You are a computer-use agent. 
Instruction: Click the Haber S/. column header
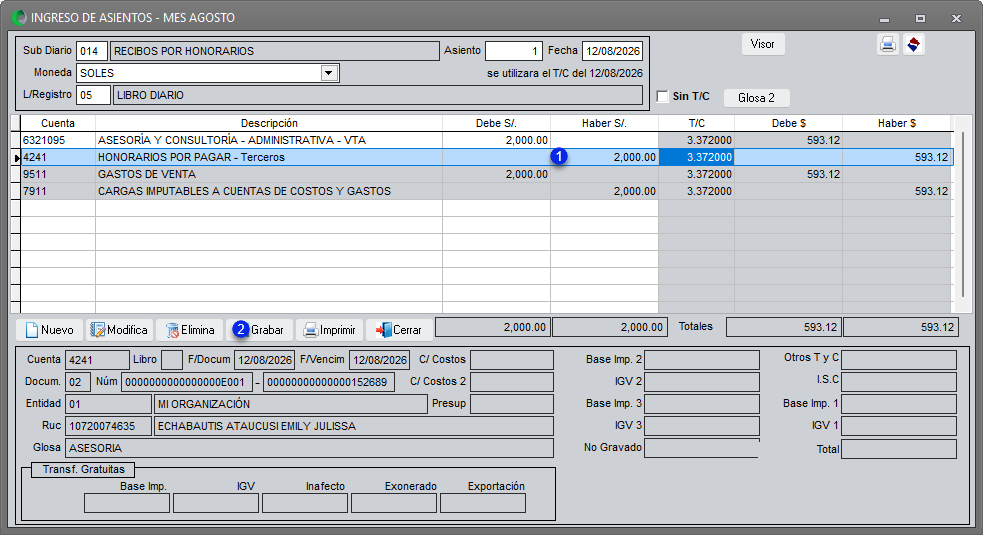[604, 124]
